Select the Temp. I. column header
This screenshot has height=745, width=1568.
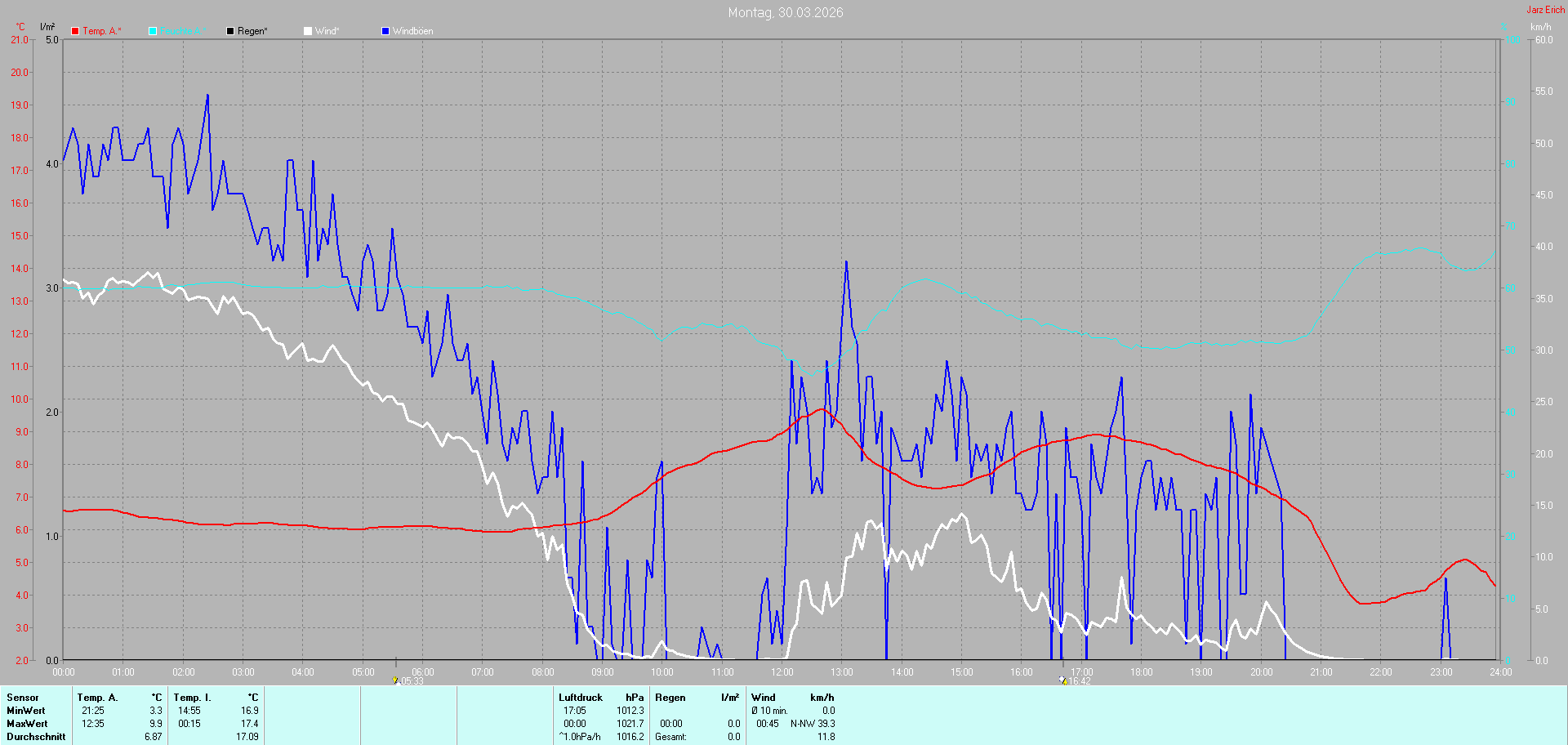(x=192, y=698)
